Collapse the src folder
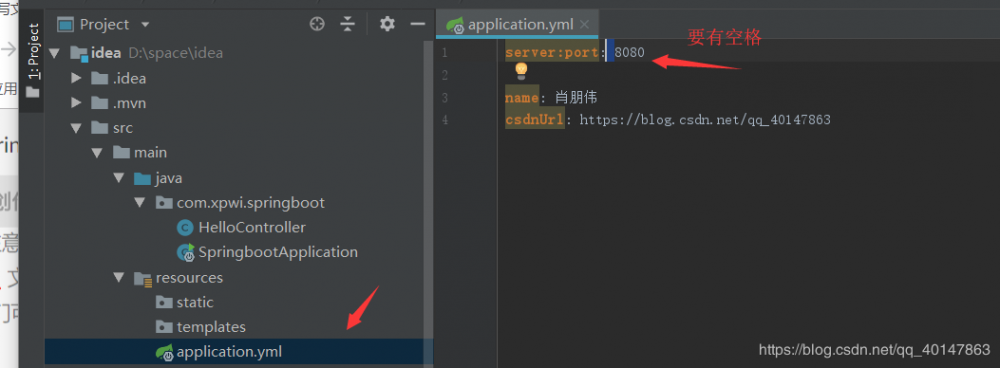 point(77,128)
